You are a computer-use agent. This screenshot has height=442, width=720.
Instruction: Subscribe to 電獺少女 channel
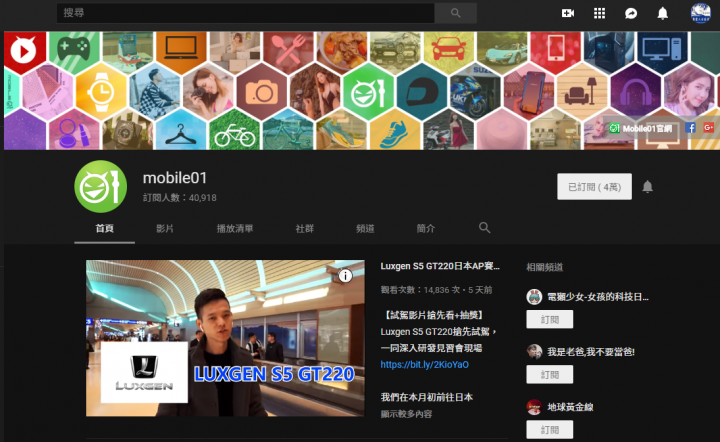(x=550, y=319)
